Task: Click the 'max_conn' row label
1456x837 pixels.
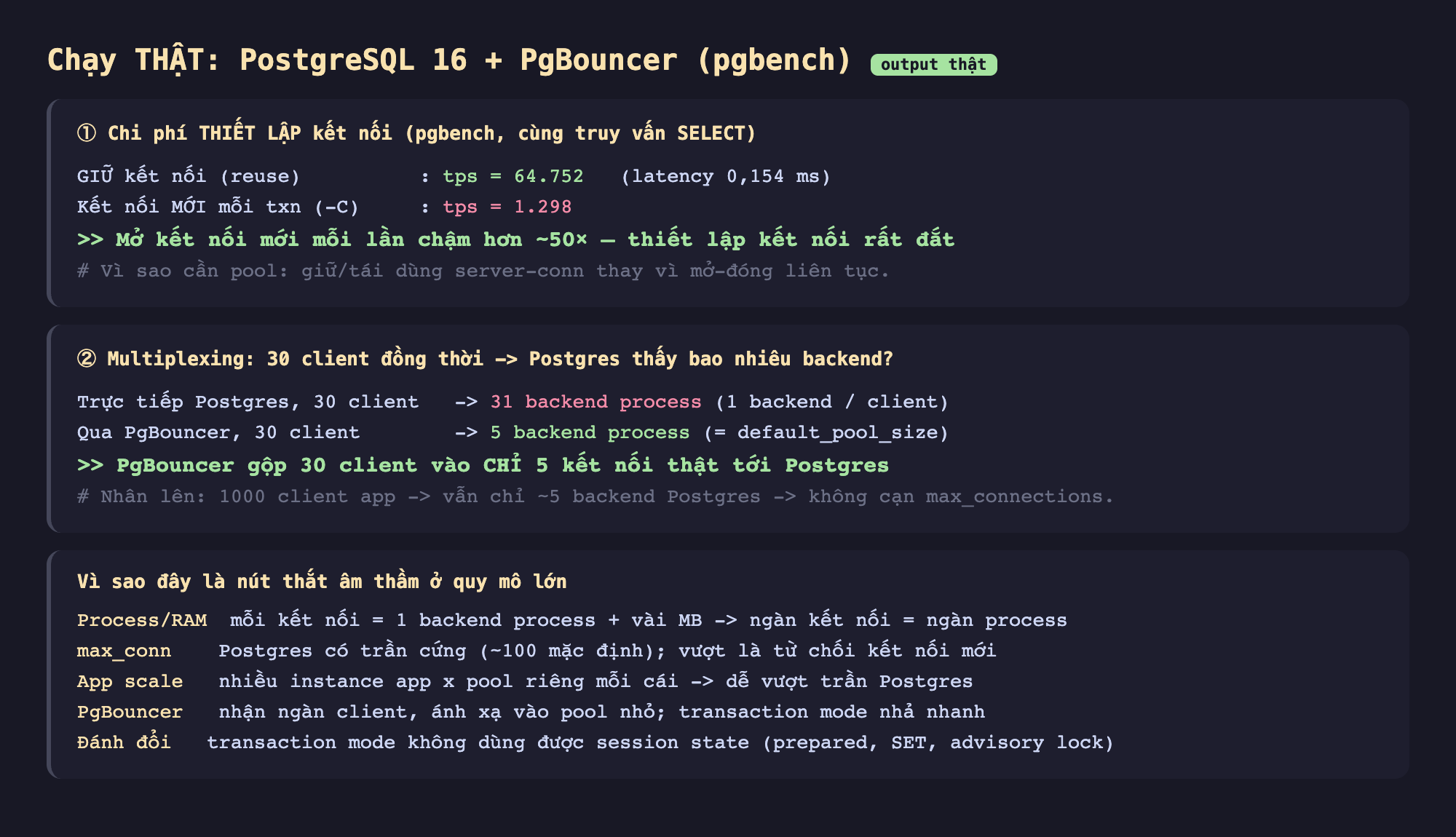Action: coord(124,651)
